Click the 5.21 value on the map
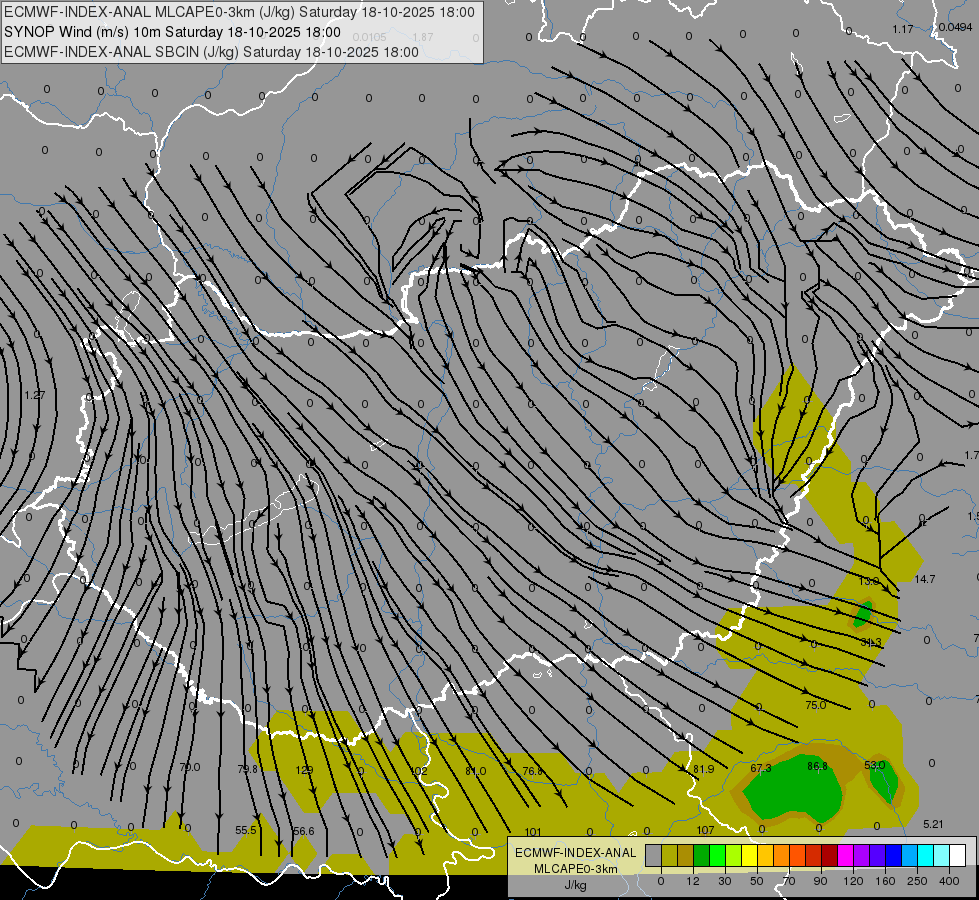 933,824
